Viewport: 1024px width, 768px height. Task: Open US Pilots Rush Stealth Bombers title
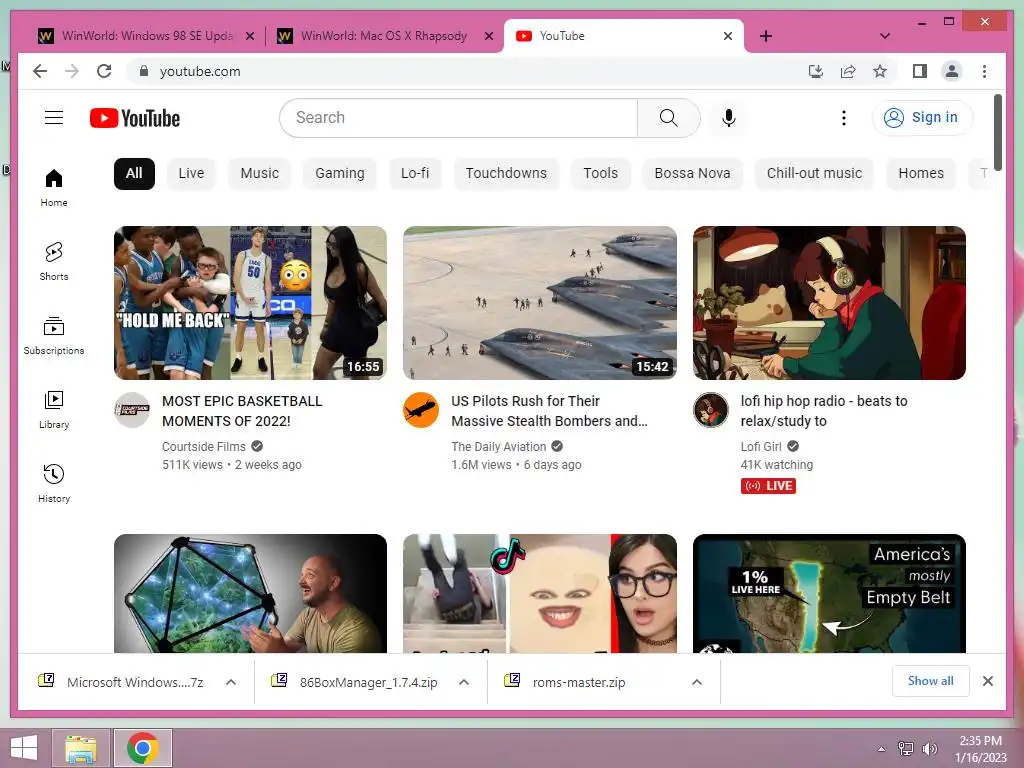click(549, 411)
